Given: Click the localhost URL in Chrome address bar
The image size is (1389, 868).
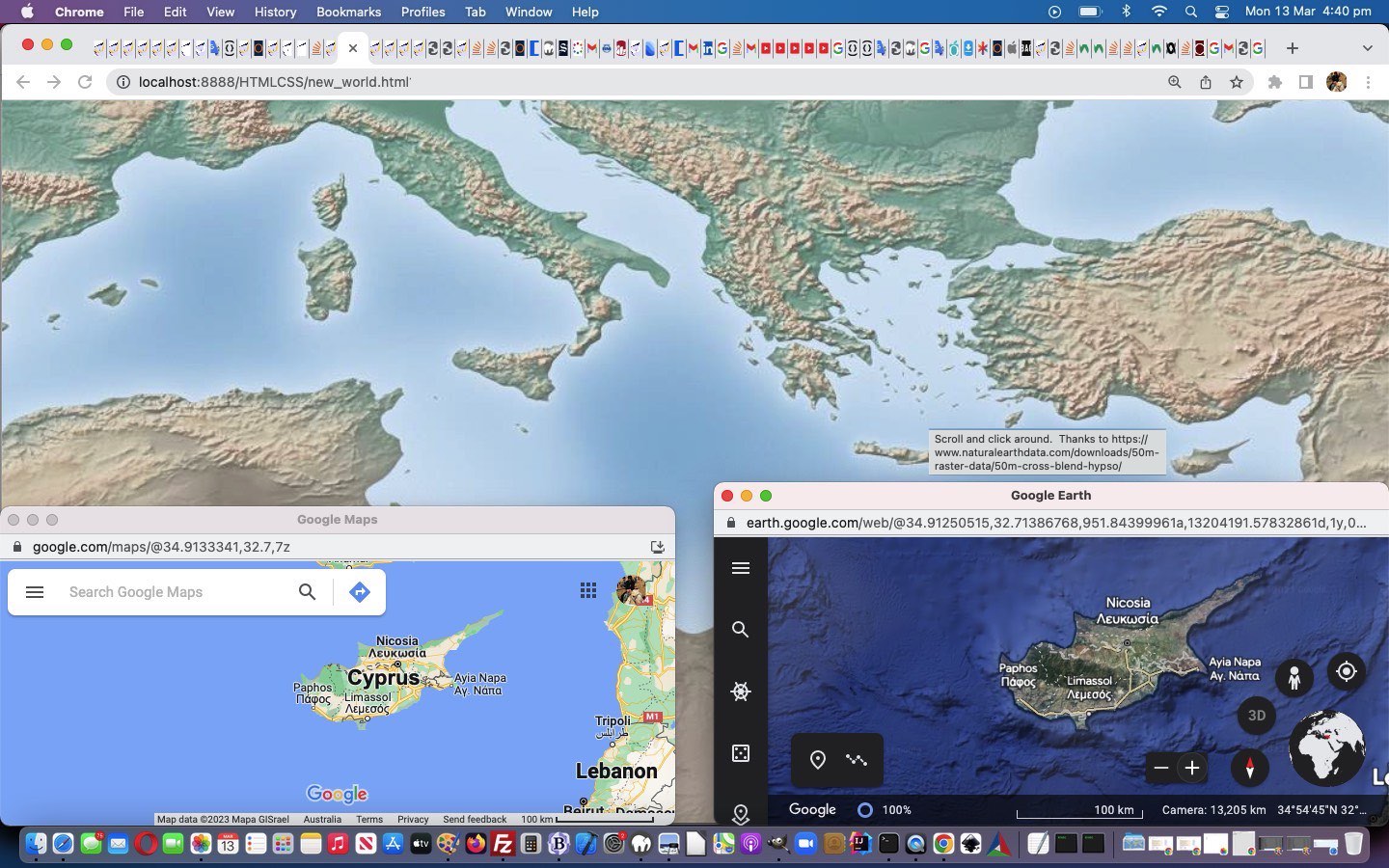Looking at the screenshot, I should 274,82.
